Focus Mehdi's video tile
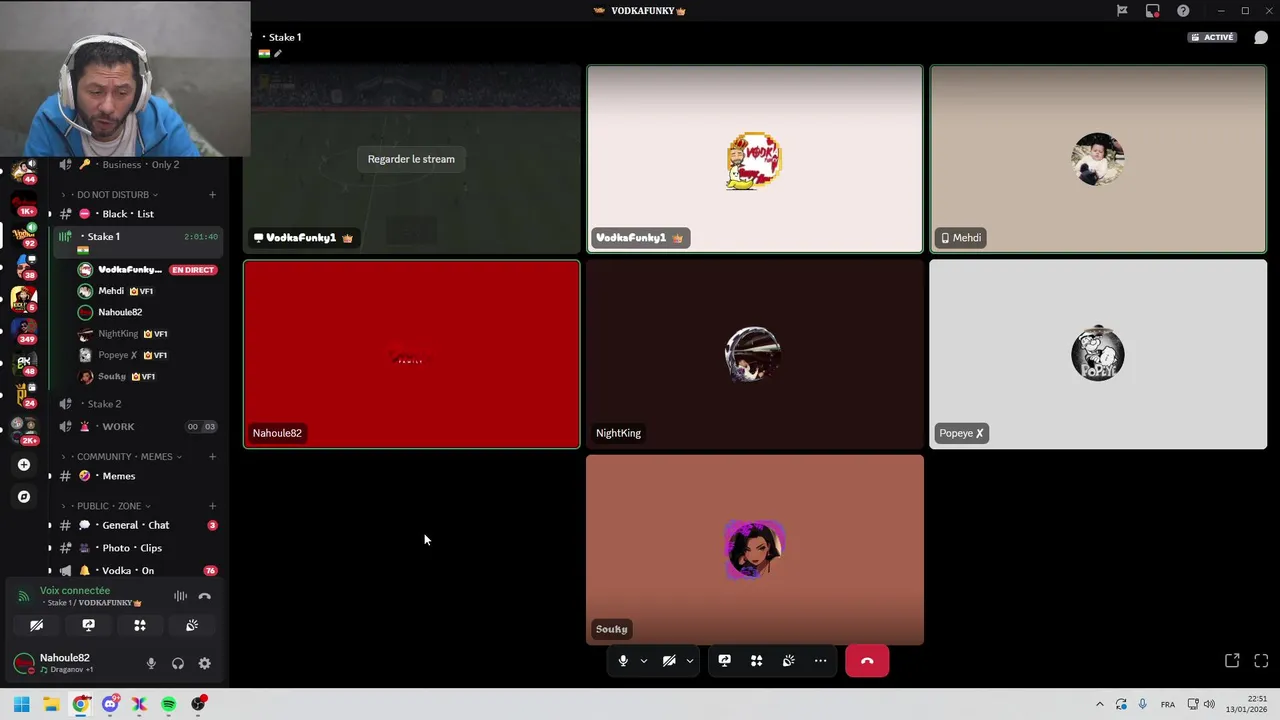1280x720 pixels. (x=1098, y=159)
